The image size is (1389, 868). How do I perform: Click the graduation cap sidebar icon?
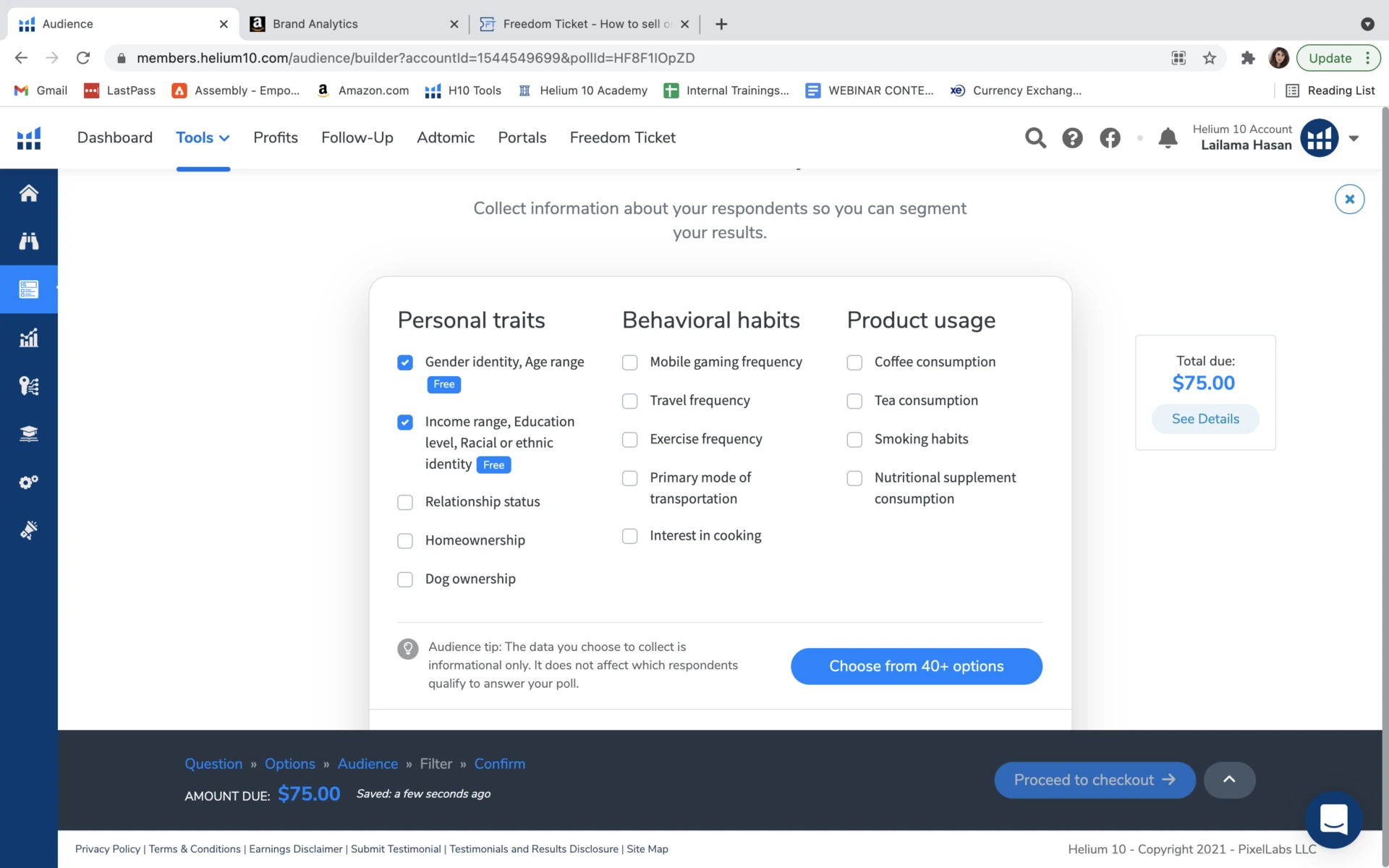(29, 434)
